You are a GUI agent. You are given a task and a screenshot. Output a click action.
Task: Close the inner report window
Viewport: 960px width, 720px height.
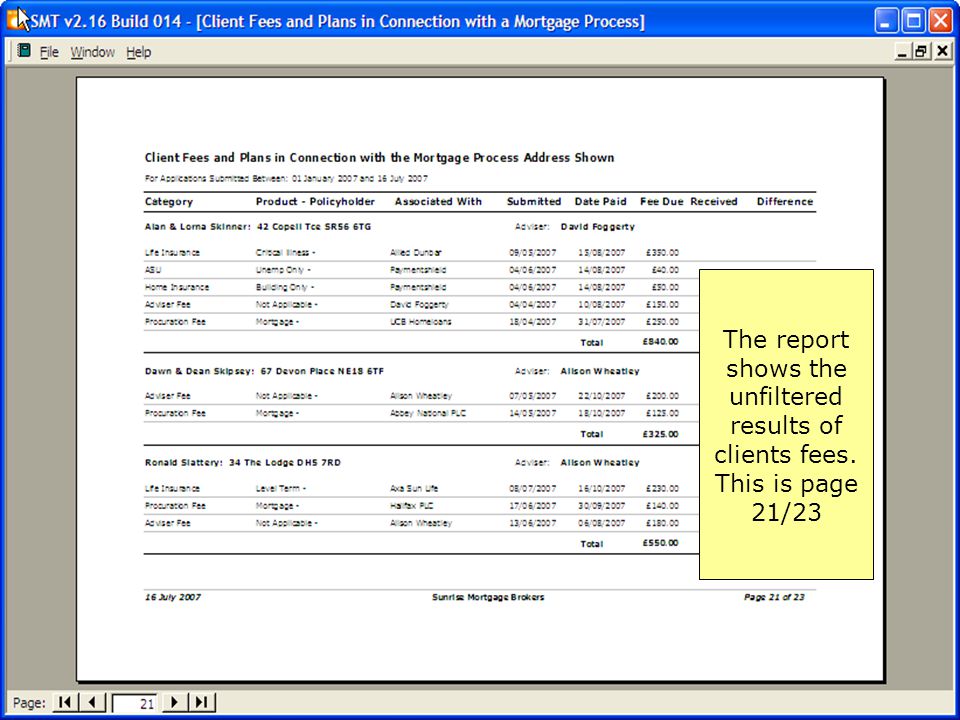pos(942,51)
